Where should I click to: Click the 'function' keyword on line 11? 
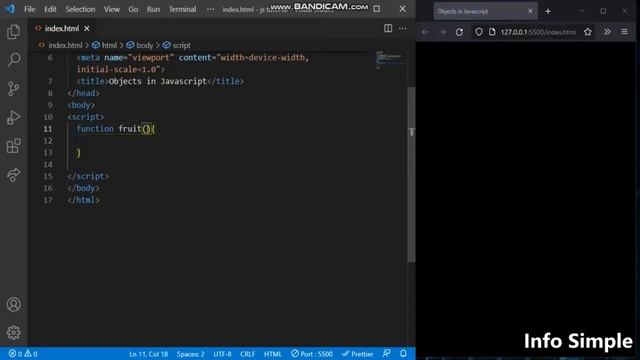pyautogui.click(x=95, y=129)
